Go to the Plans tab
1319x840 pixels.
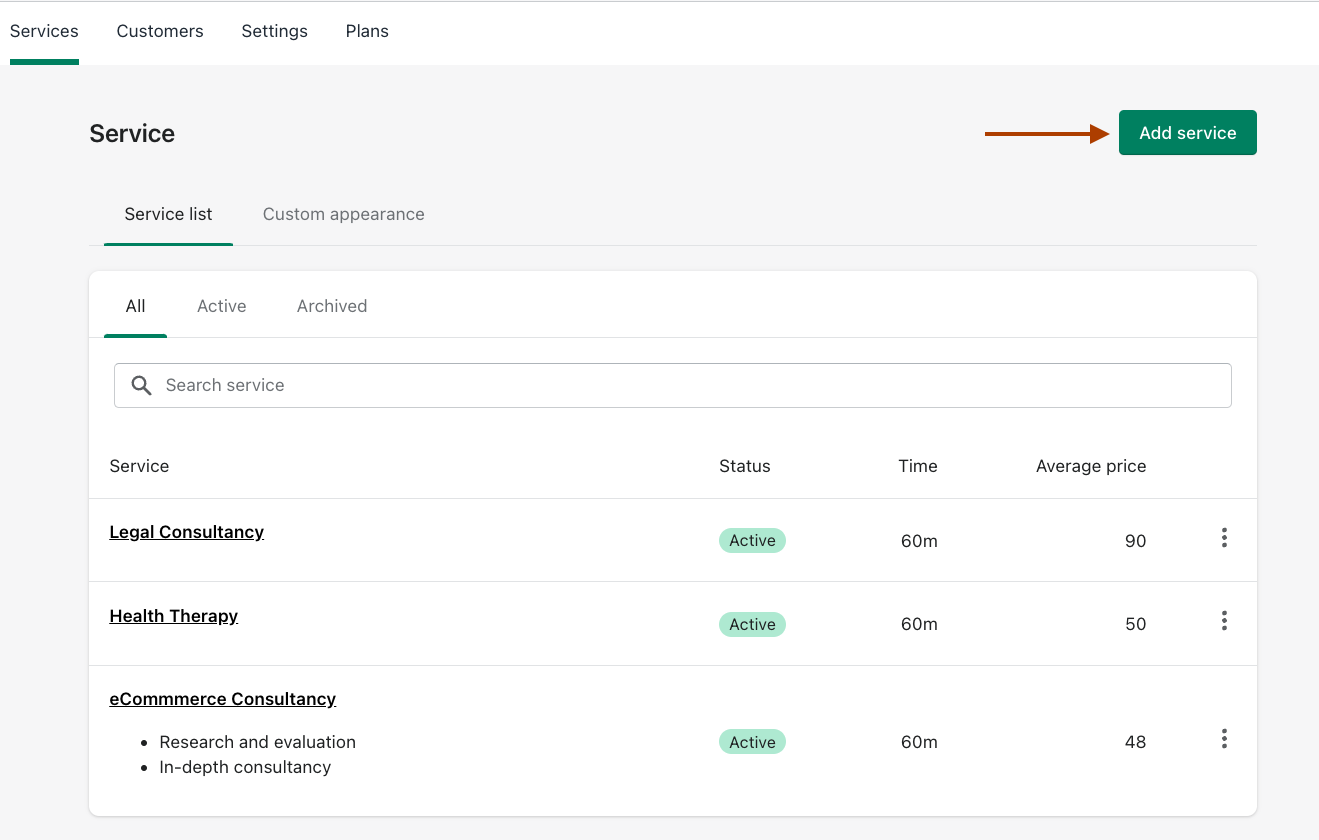point(367,31)
